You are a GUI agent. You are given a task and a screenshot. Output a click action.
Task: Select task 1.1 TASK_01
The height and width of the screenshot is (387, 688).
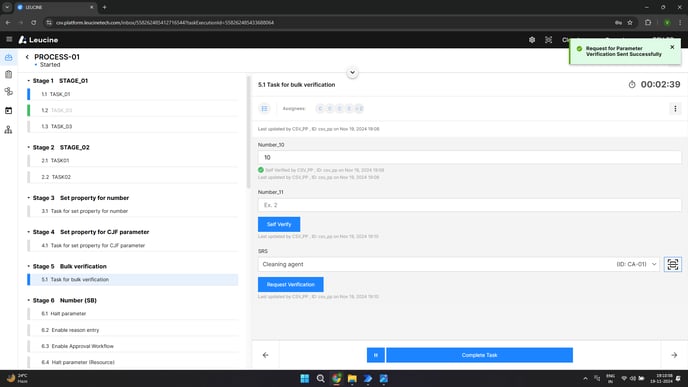133,94
